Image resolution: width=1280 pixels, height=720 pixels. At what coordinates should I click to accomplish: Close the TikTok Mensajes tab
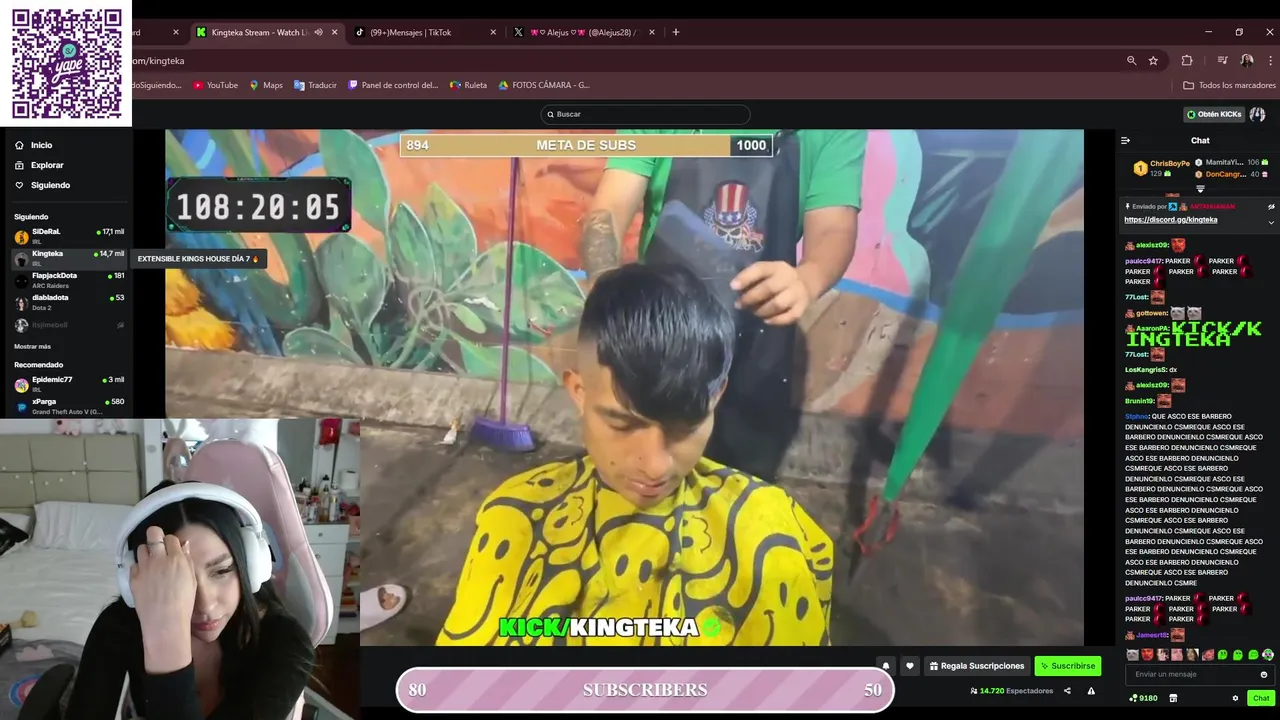click(x=493, y=32)
